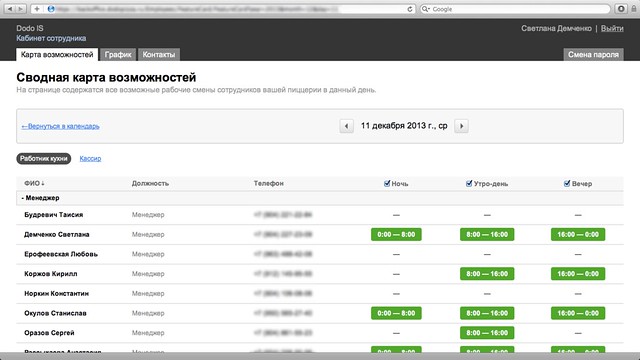Switch to the Контакты tab
The width and height of the screenshot is (640, 360).
[159, 55]
